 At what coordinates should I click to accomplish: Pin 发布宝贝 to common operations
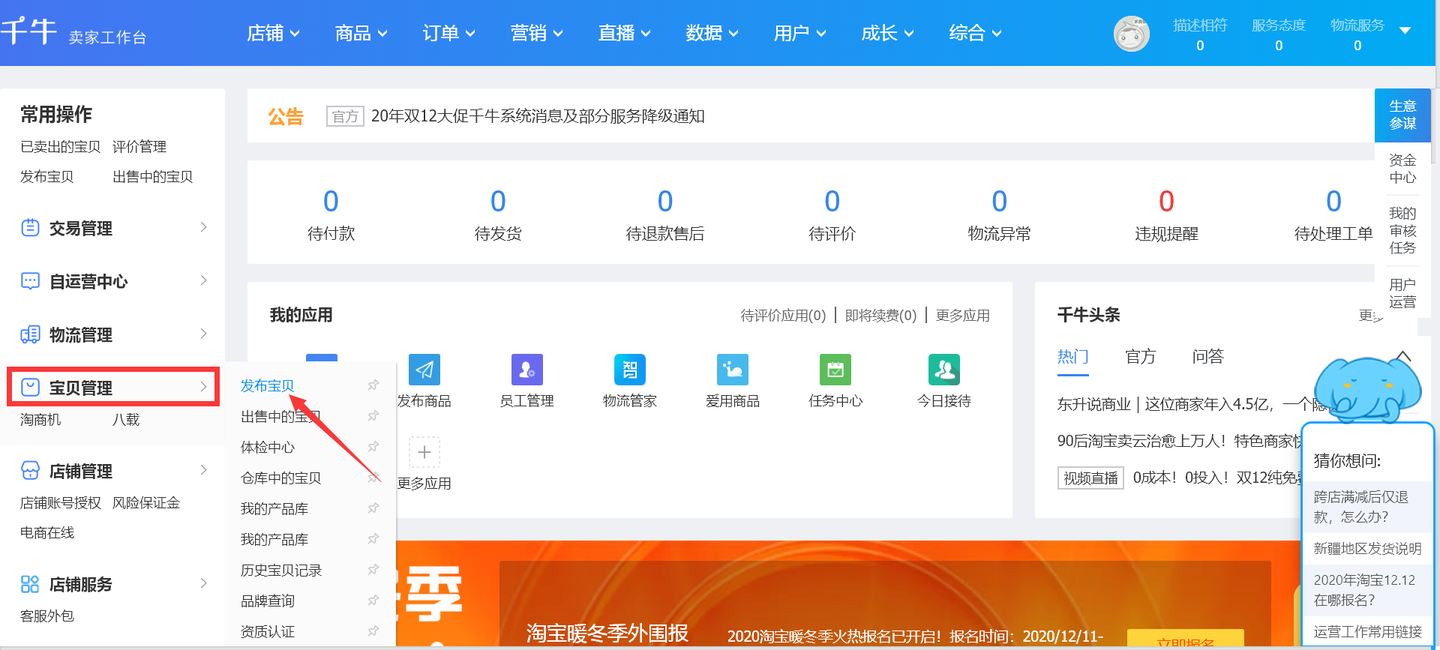click(x=373, y=385)
